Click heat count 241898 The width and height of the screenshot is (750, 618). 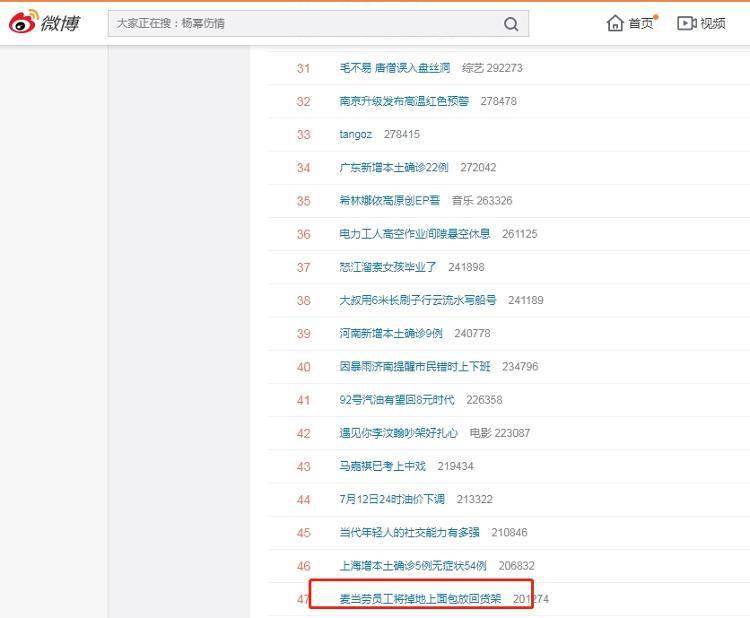pos(466,267)
